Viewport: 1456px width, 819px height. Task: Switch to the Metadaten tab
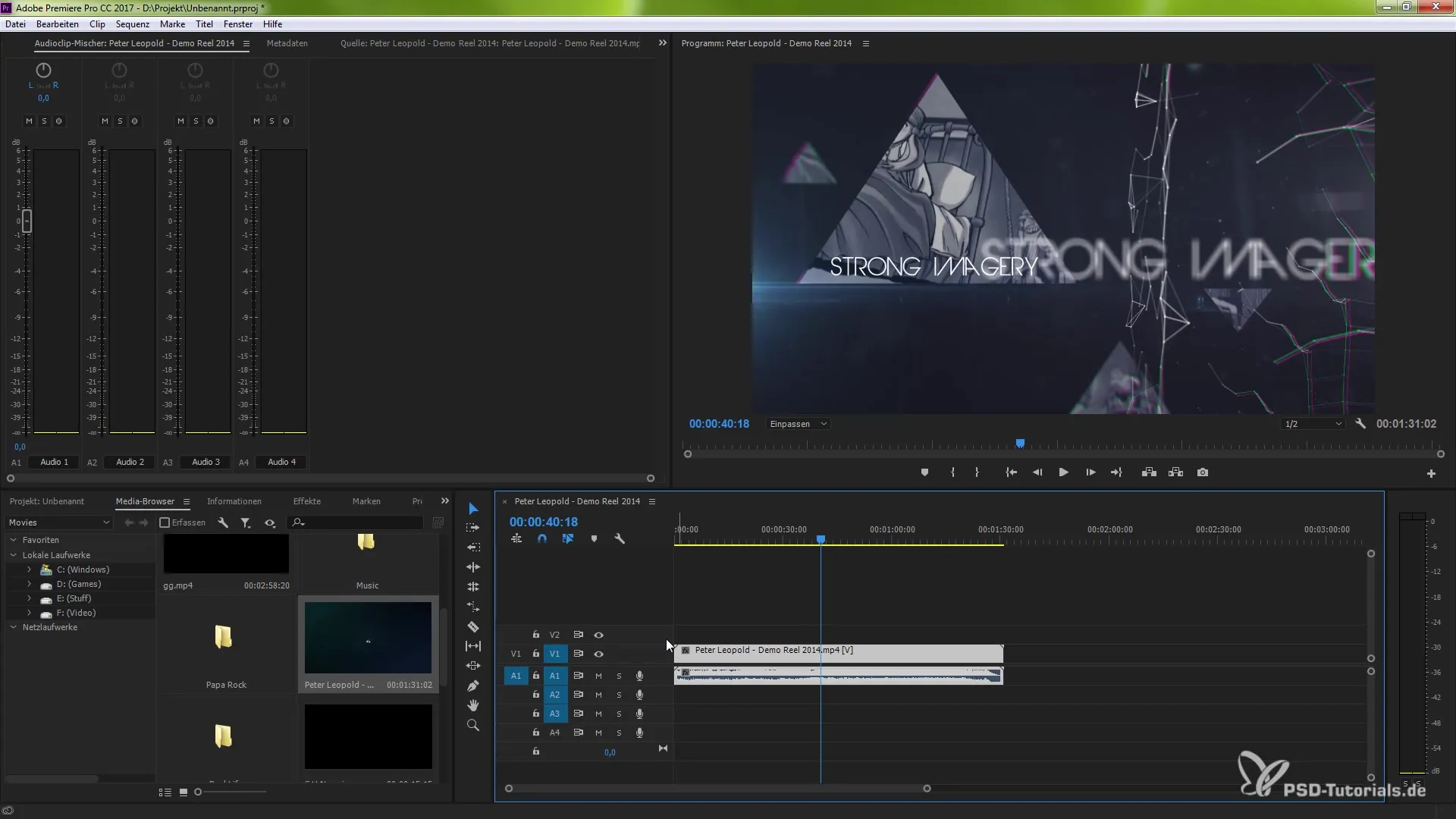(x=287, y=43)
